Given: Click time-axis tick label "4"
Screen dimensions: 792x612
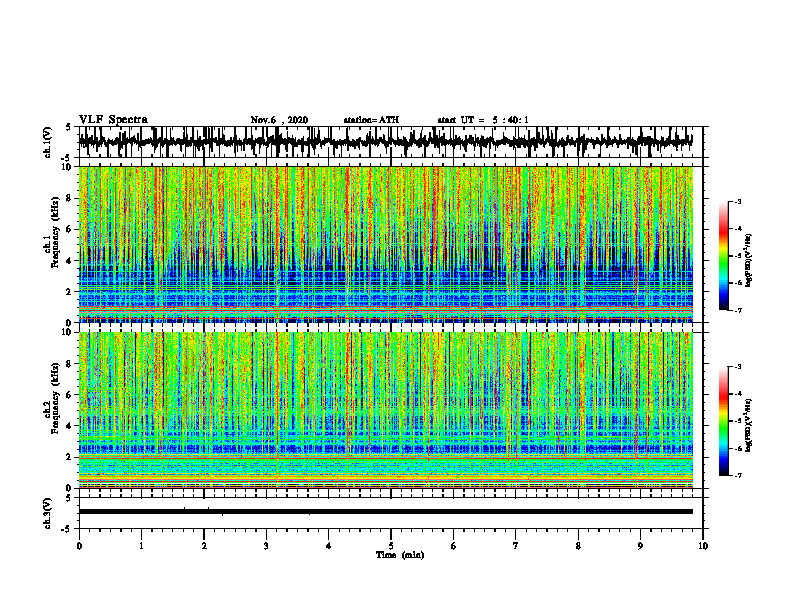Looking at the screenshot, I should pyautogui.click(x=329, y=546).
